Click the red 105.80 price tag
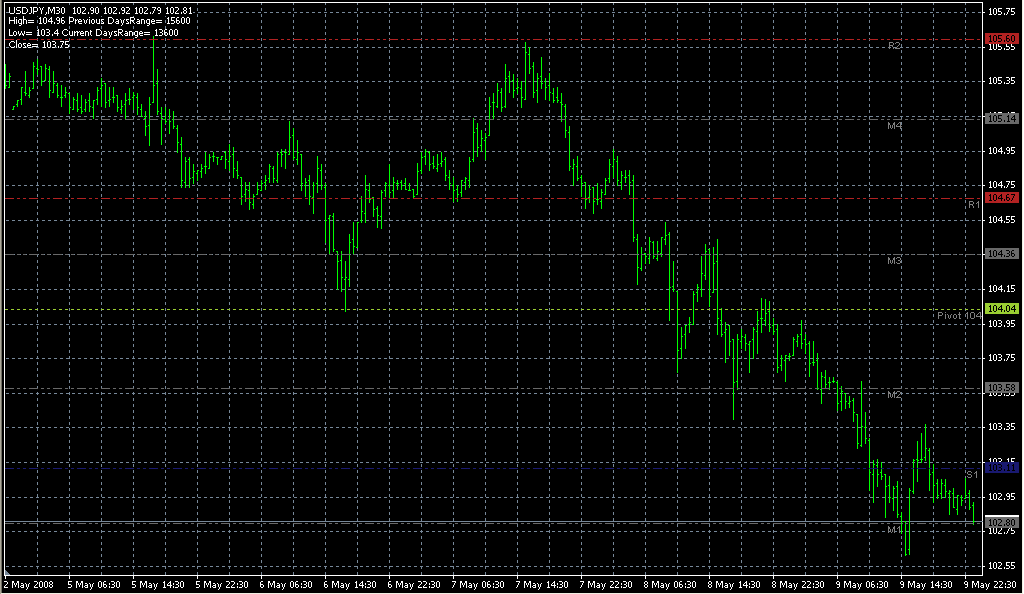 pyautogui.click(x=1001, y=39)
